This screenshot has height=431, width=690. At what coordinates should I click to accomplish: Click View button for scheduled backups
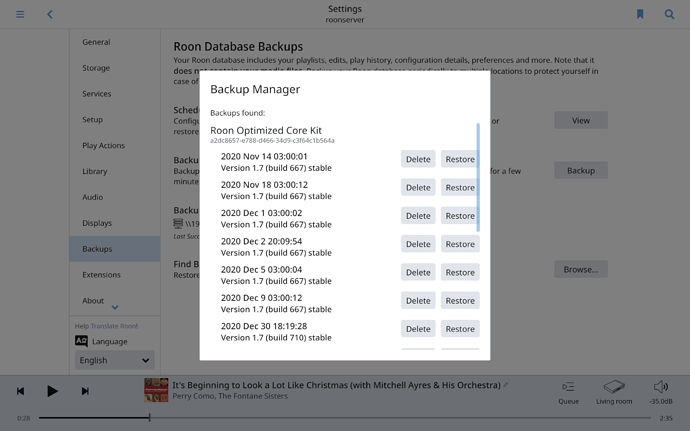pyautogui.click(x=581, y=120)
